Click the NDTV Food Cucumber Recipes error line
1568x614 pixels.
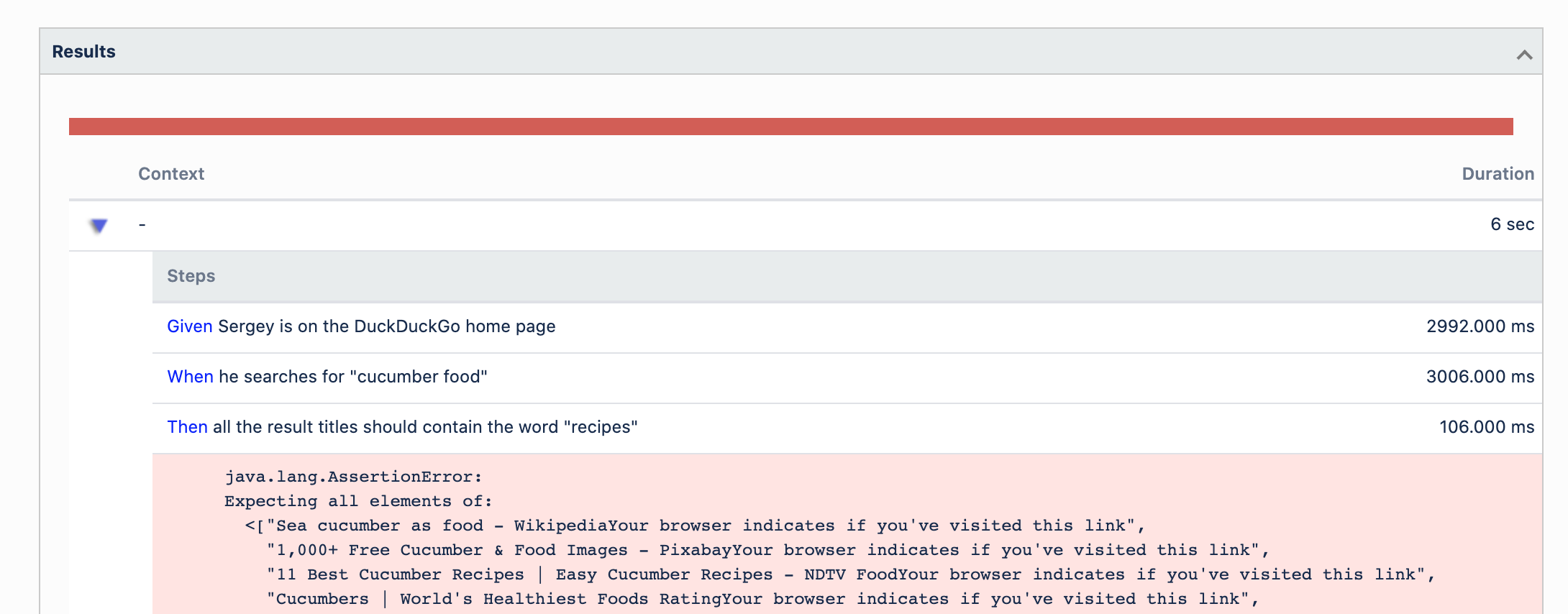click(850, 574)
